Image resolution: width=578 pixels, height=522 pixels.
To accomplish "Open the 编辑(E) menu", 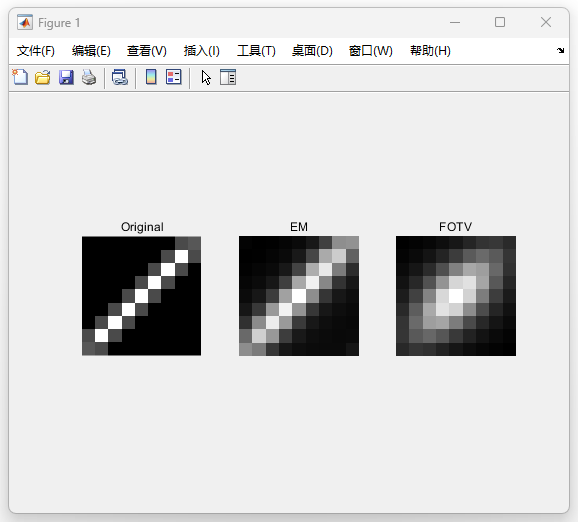I will [91, 51].
